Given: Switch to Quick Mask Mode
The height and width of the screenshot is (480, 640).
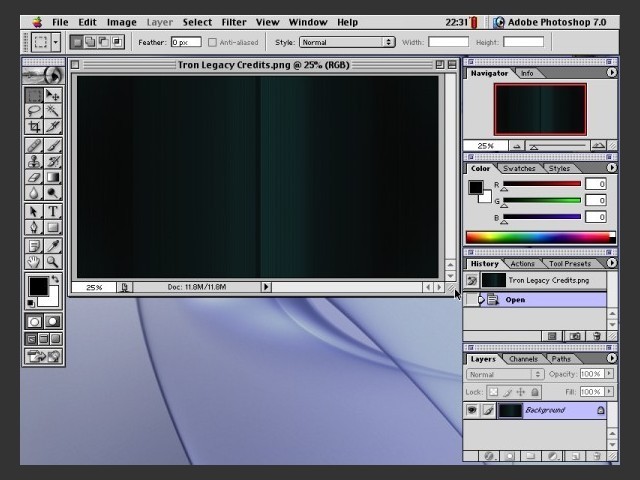Looking at the screenshot, I should click(53, 322).
